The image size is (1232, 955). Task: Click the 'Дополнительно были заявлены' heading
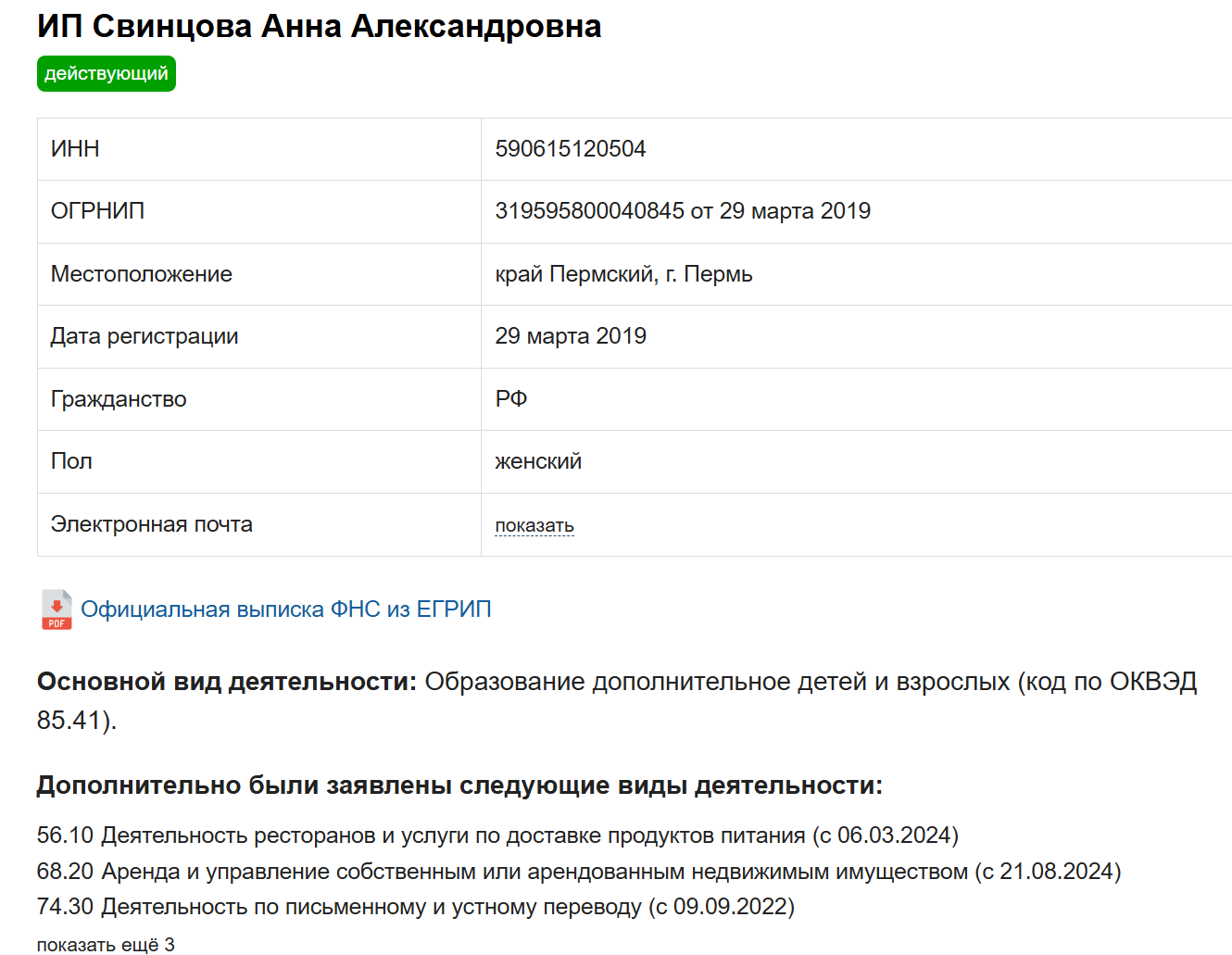click(459, 785)
